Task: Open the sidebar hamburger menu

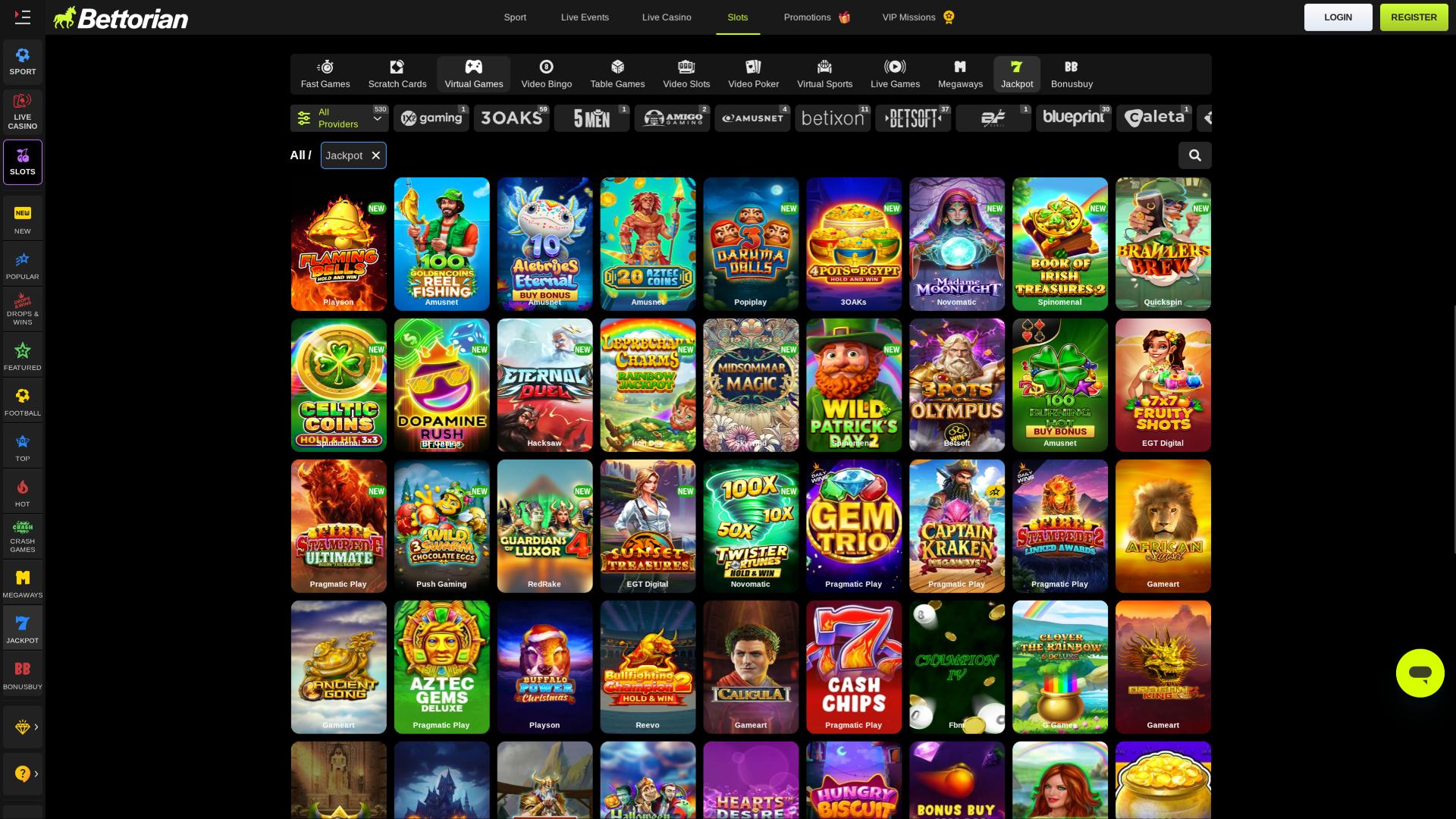Action: point(22,17)
